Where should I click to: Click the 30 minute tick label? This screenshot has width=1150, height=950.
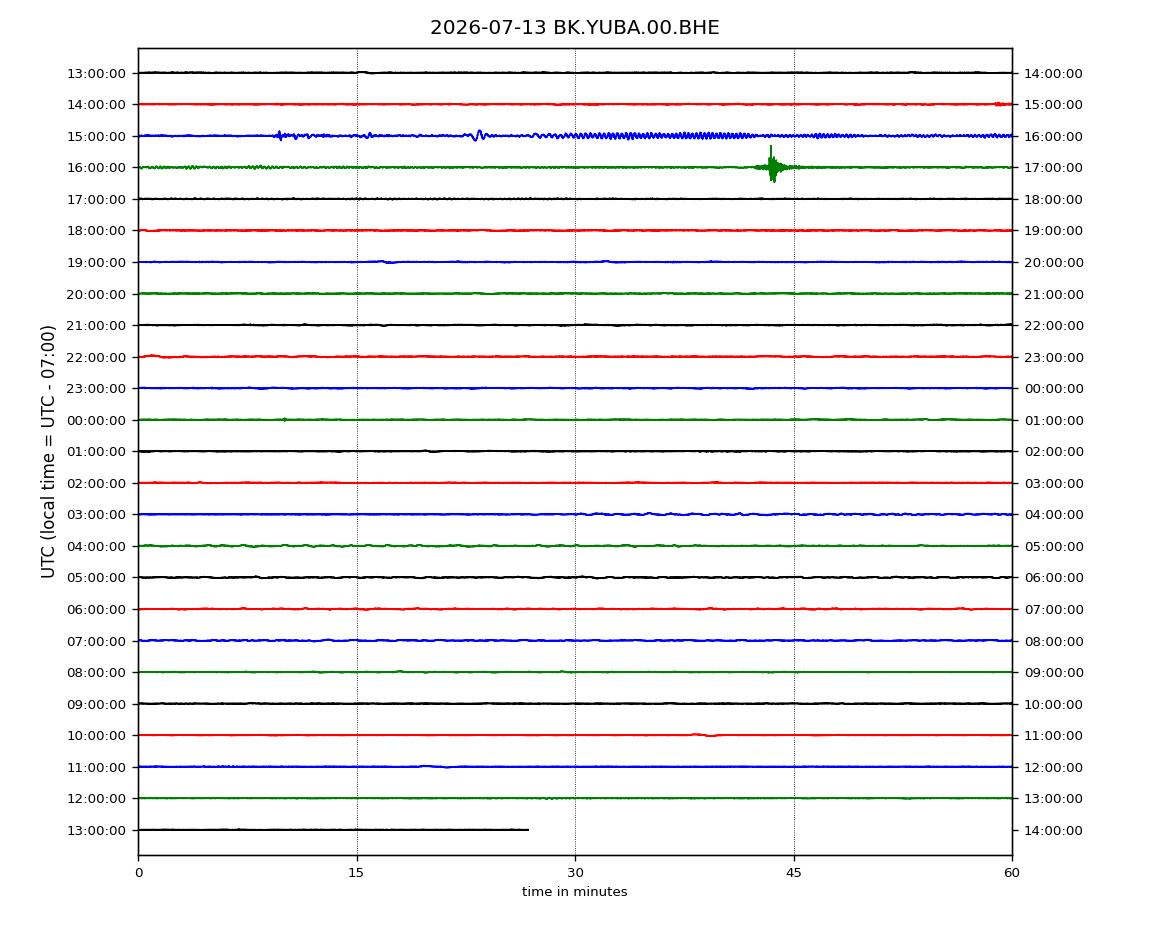click(575, 873)
